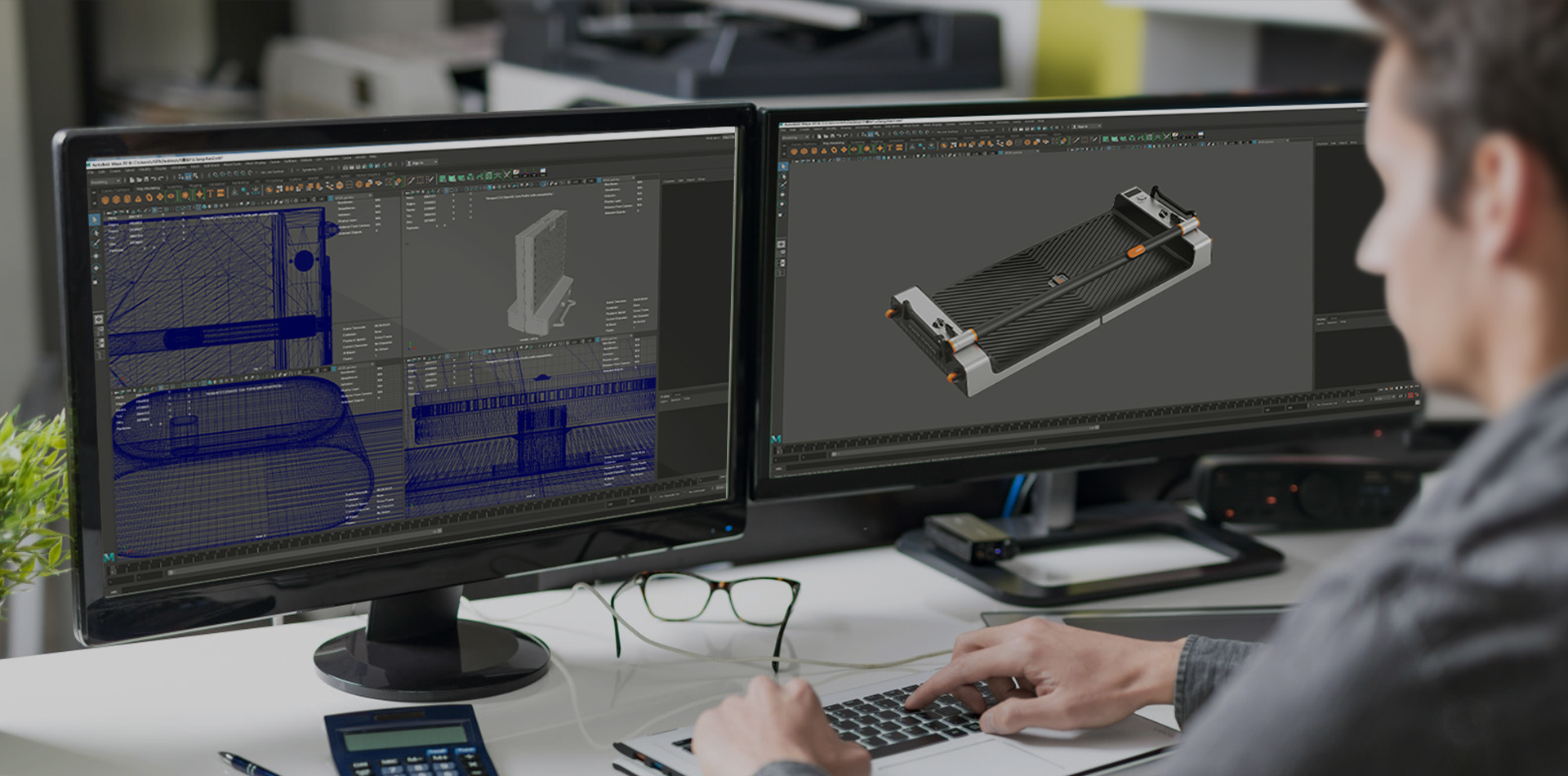Click the polygon sphere shelf icon on right monitor

792,150
